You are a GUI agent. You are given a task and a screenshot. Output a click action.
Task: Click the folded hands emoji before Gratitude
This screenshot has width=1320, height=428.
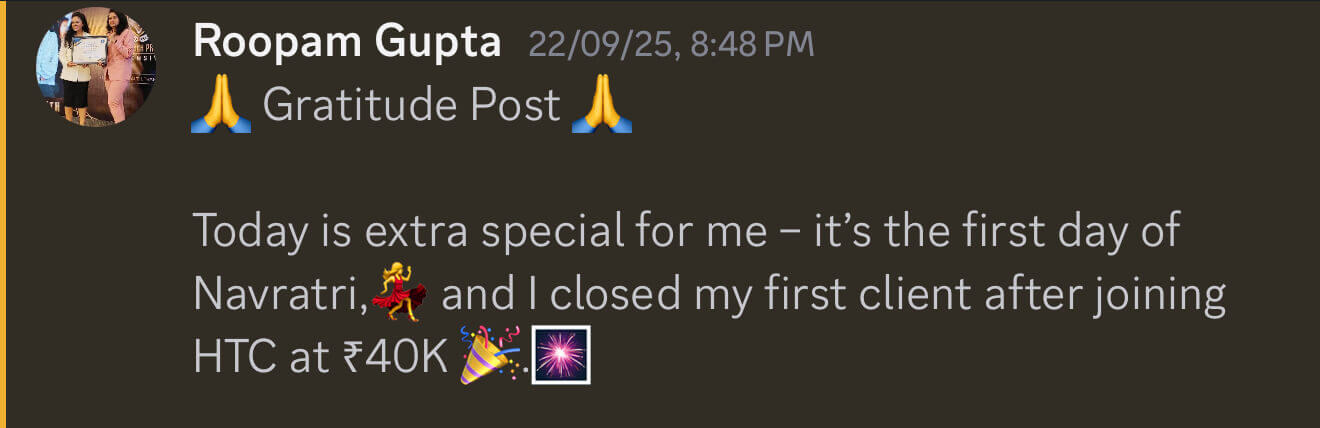pos(219,105)
